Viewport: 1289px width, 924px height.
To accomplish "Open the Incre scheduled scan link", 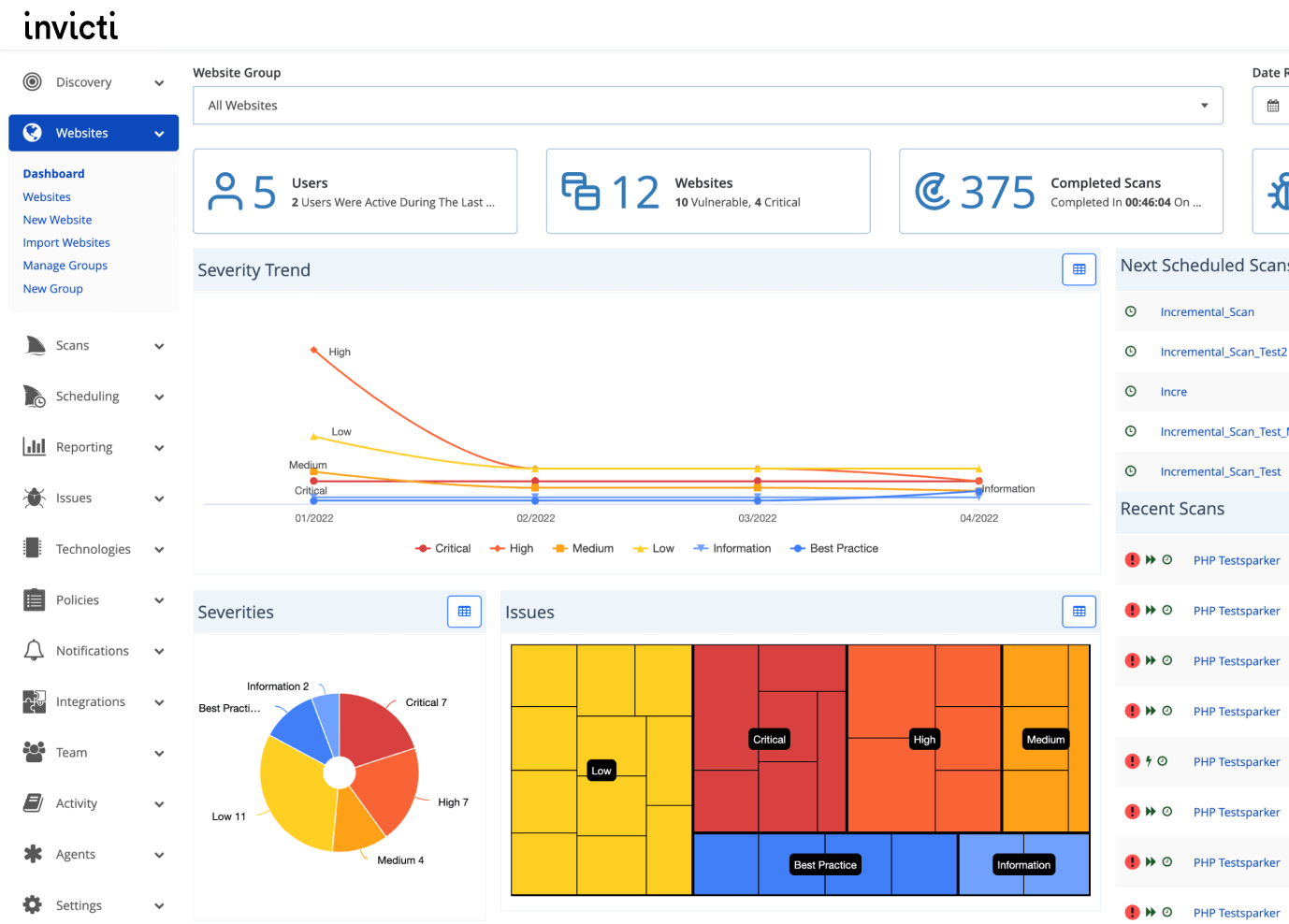I will click(1174, 392).
